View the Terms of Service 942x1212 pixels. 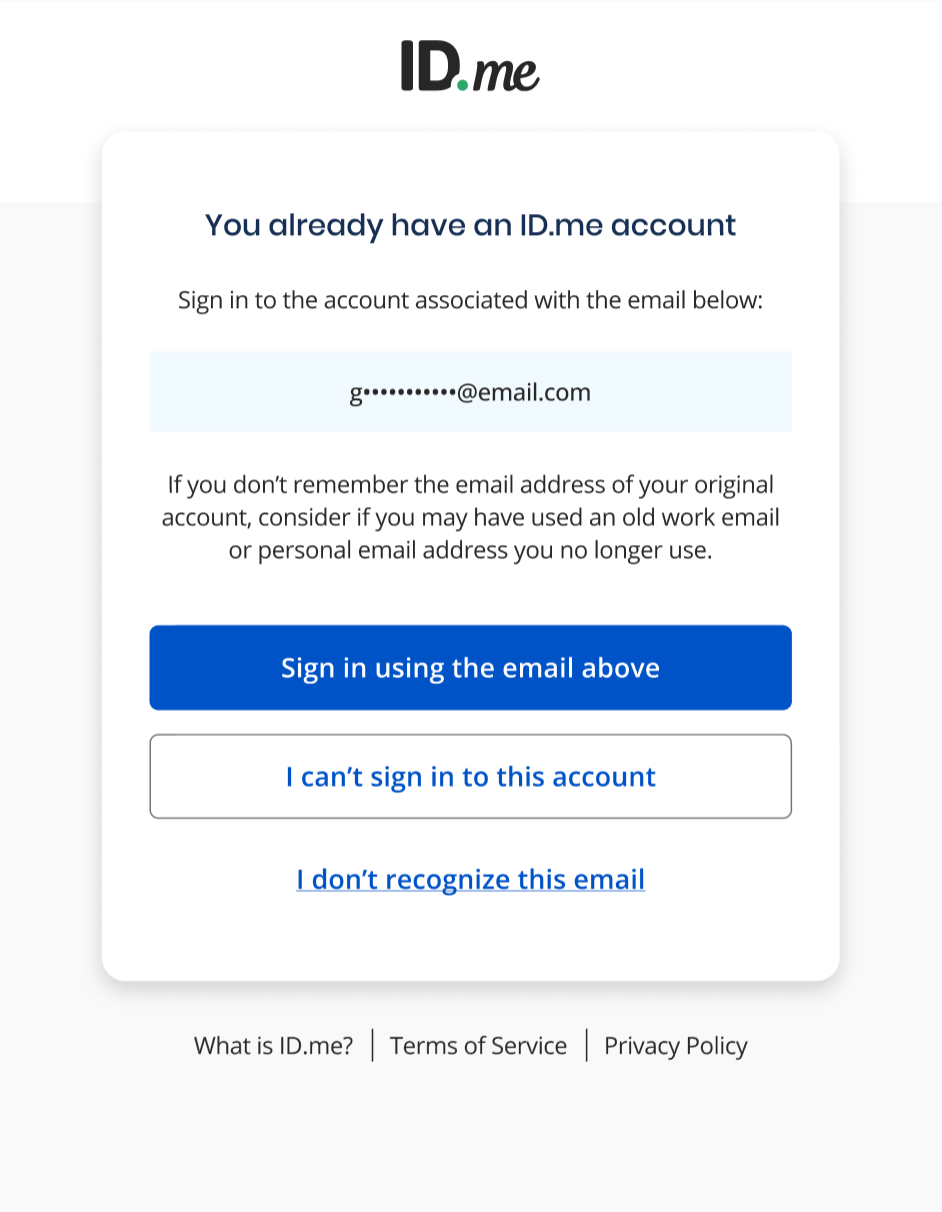tap(478, 1045)
